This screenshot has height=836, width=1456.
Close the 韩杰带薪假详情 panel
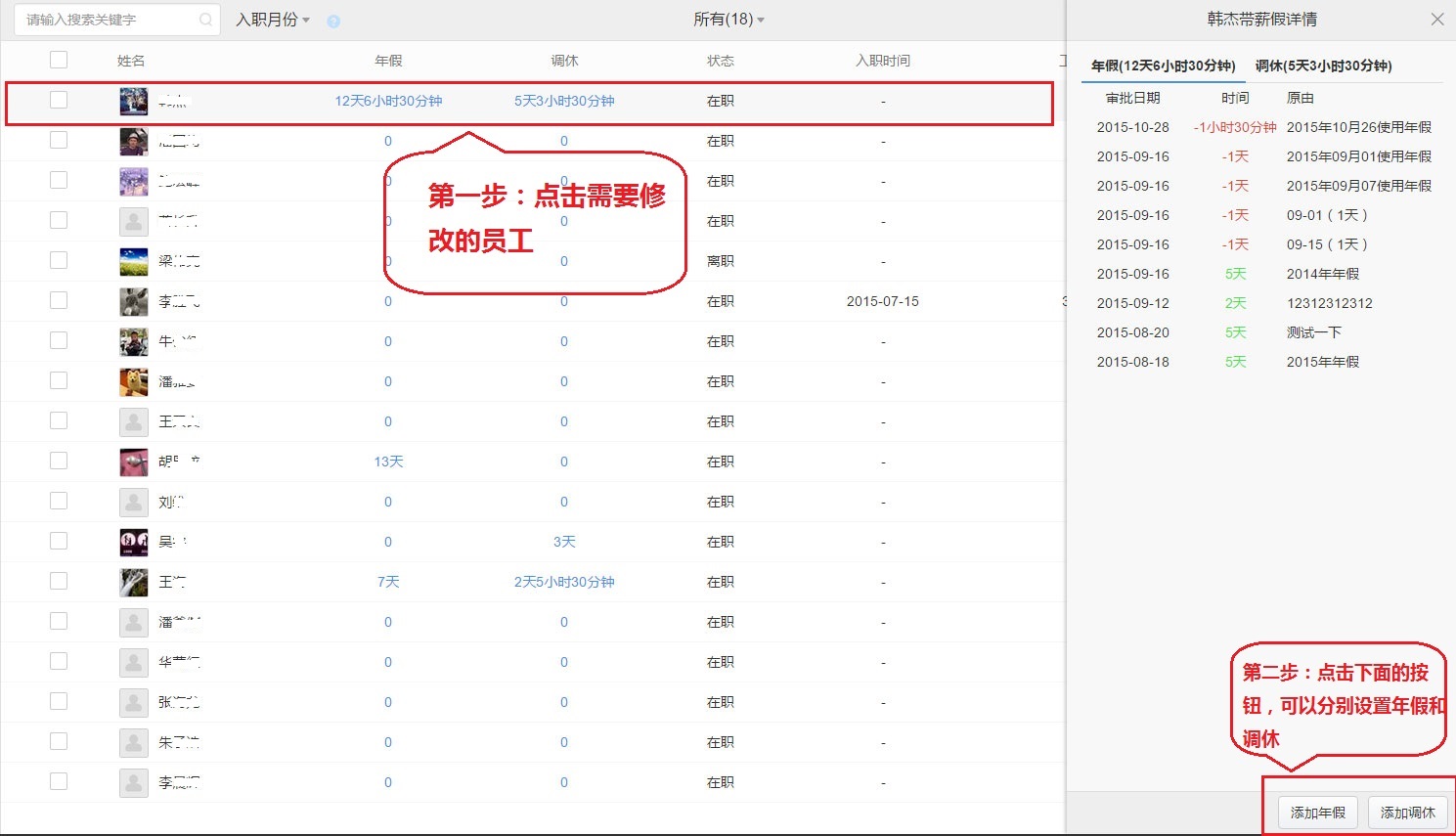point(1436,20)
